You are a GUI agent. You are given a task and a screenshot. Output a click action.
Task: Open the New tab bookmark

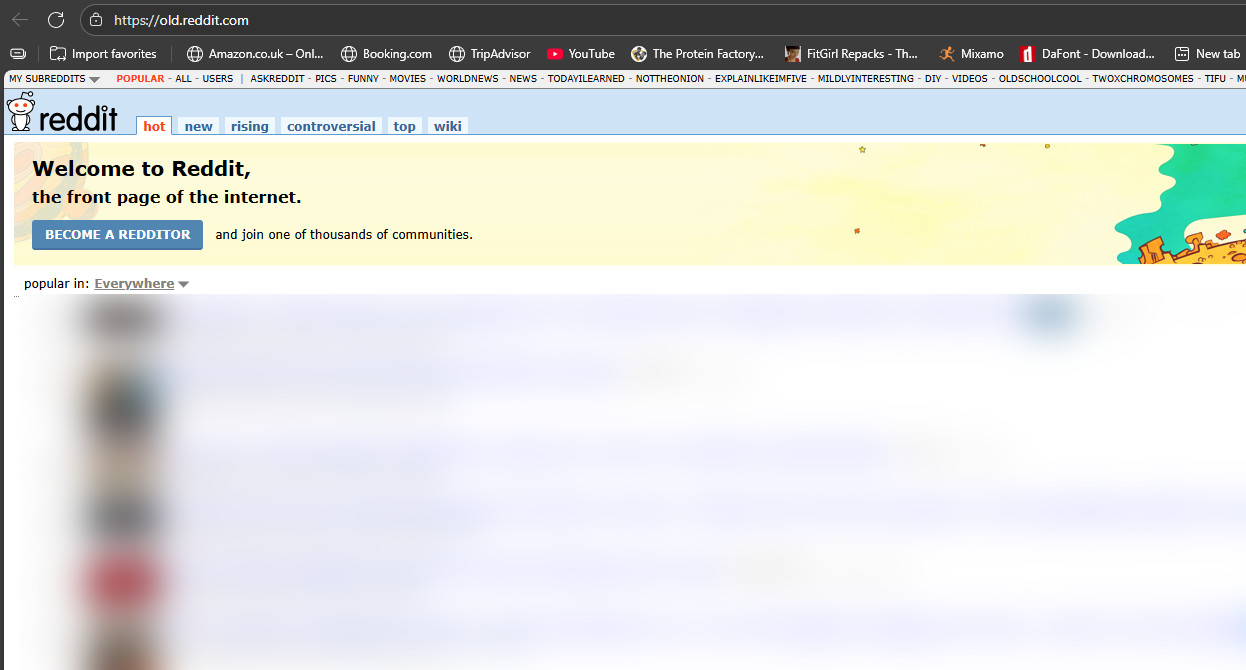(1207, 54)
